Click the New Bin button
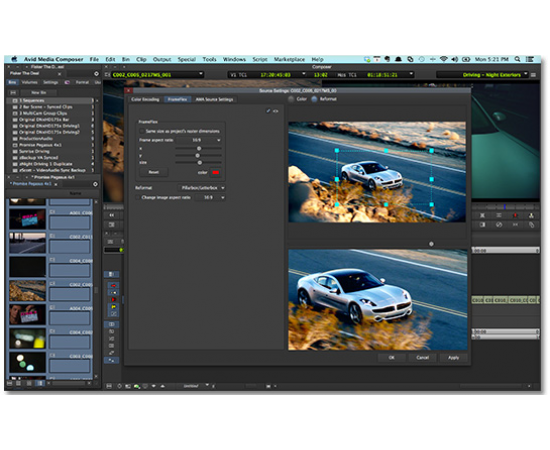Viewport: 550px width, 450px height. click(x=39, y=93)
